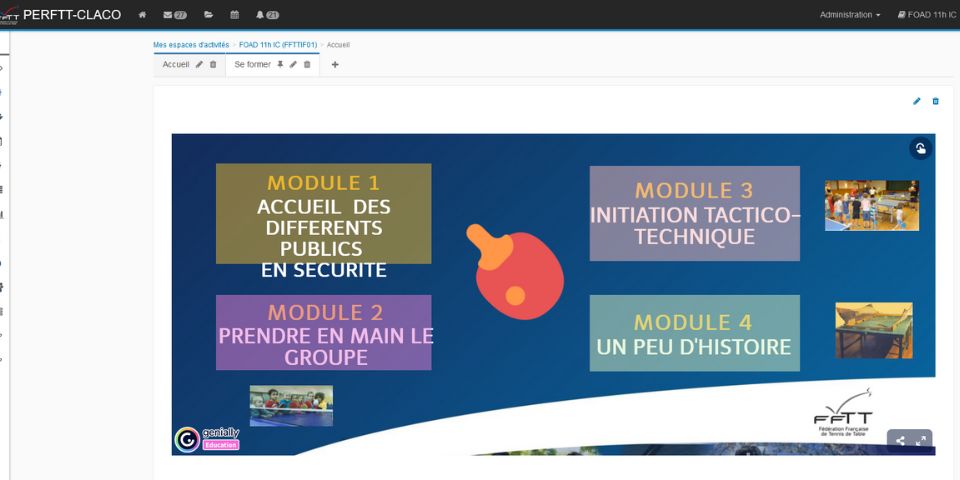Toggle Genially interactive elements hand icon
Screen dimensions: 960x480
point(920,149)
